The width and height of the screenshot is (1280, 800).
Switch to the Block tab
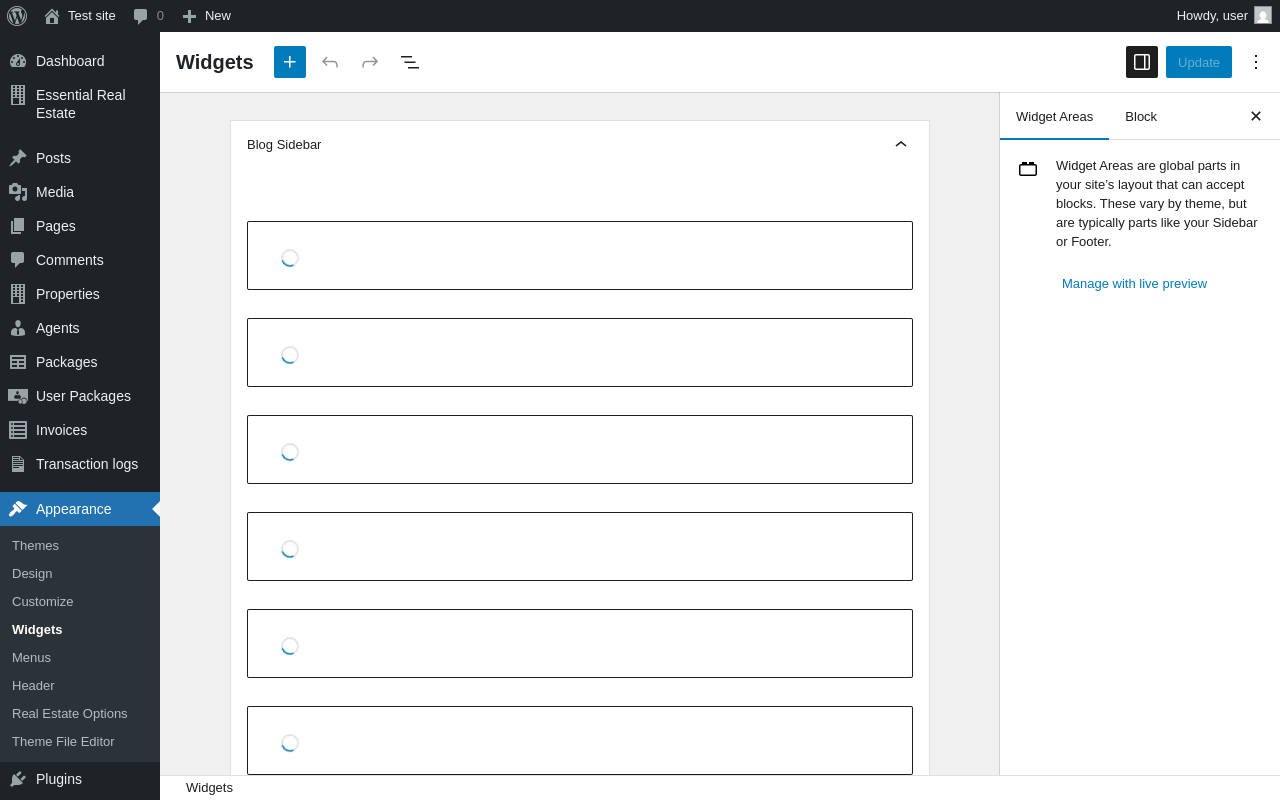point(1141,116)
